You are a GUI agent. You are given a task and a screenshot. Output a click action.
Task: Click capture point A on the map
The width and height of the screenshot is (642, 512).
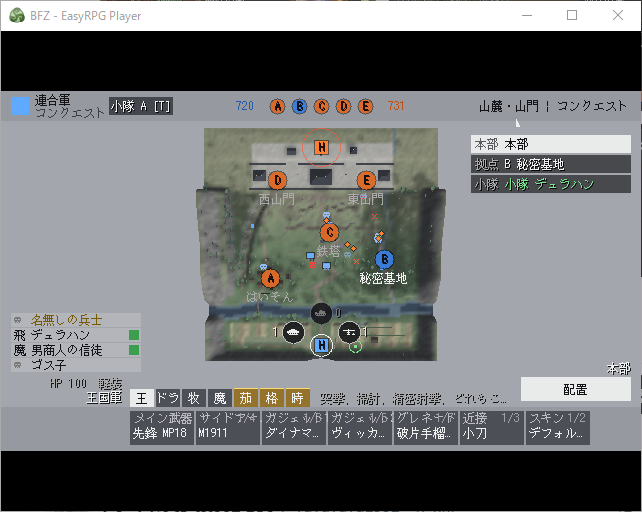271,279
